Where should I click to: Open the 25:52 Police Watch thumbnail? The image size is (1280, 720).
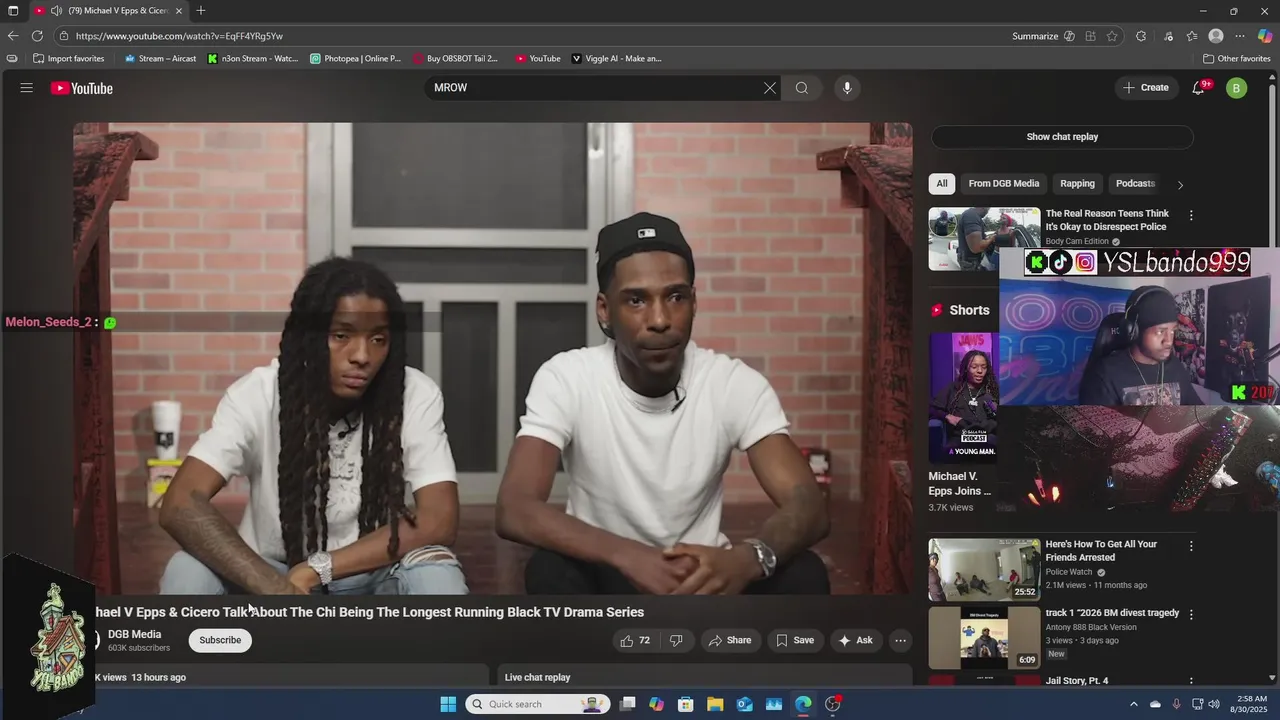point(984,569)
